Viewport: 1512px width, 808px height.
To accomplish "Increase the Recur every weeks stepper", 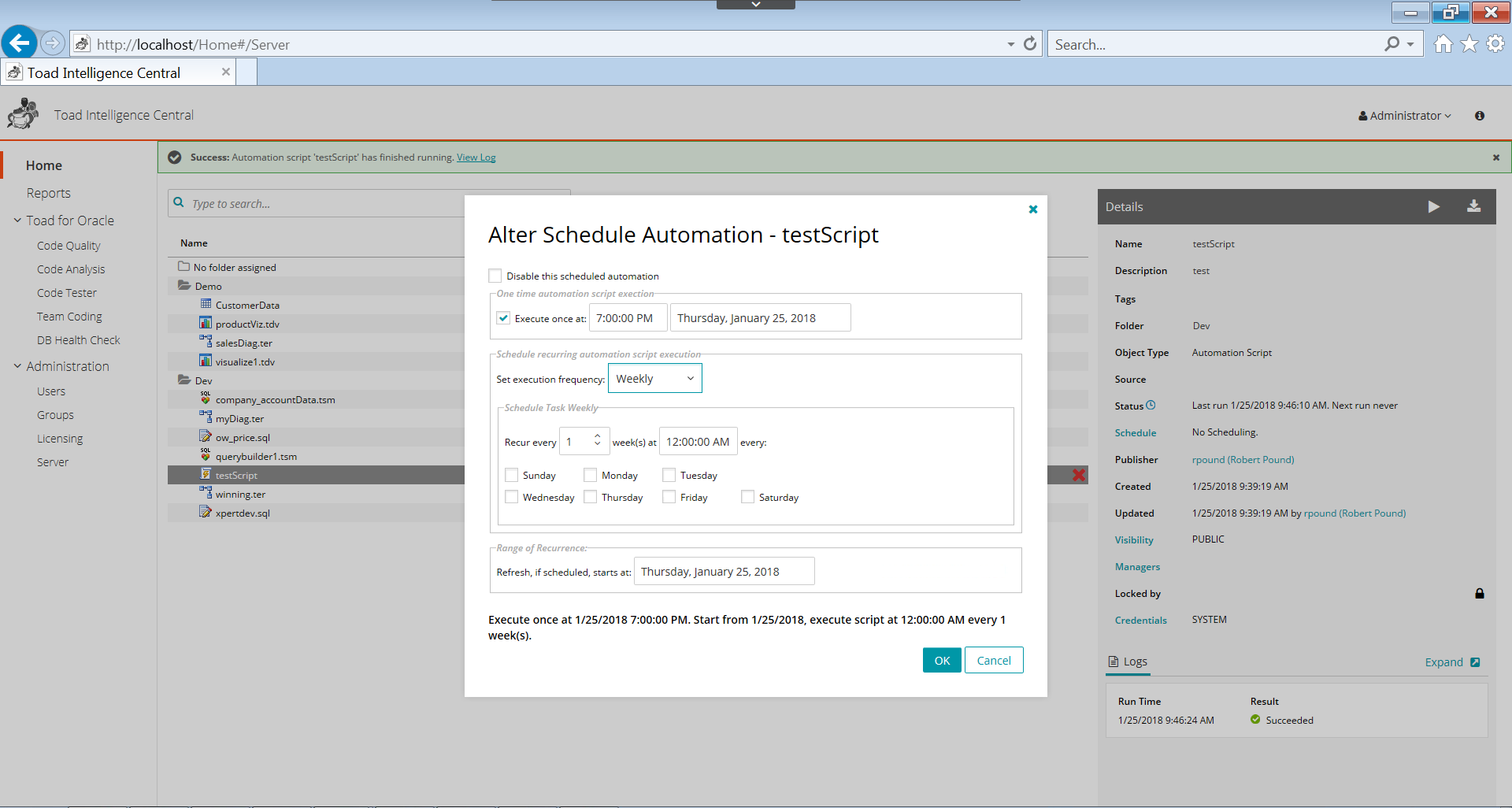I will [x=598, y=436].
